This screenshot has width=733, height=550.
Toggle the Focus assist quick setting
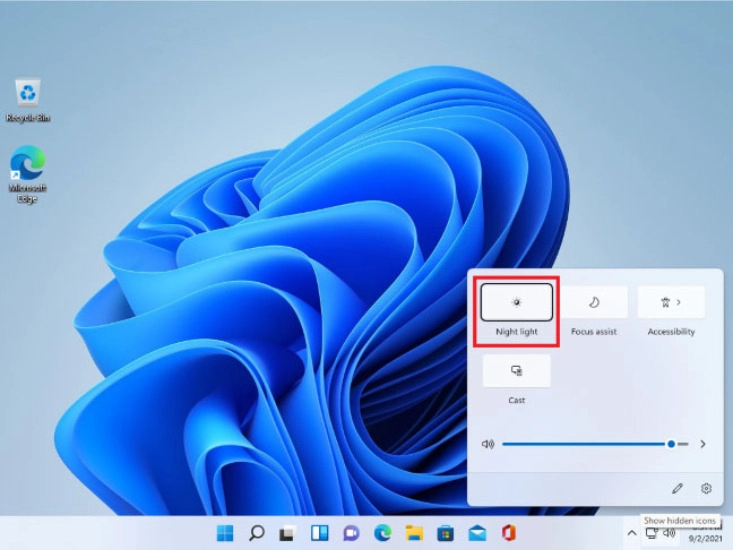click(594, 302)
